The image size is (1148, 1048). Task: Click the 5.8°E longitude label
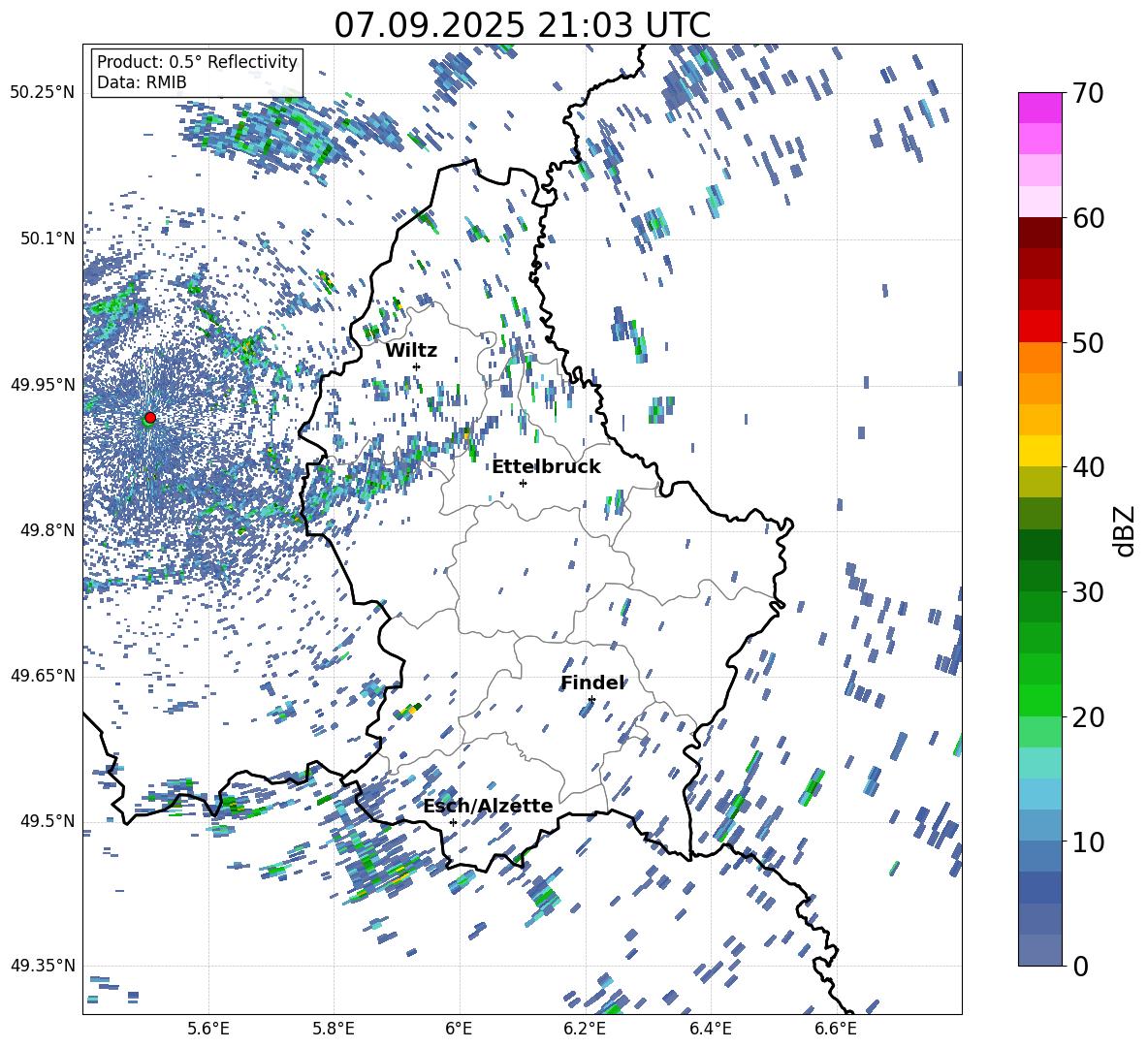click(x=334, y=1029)
